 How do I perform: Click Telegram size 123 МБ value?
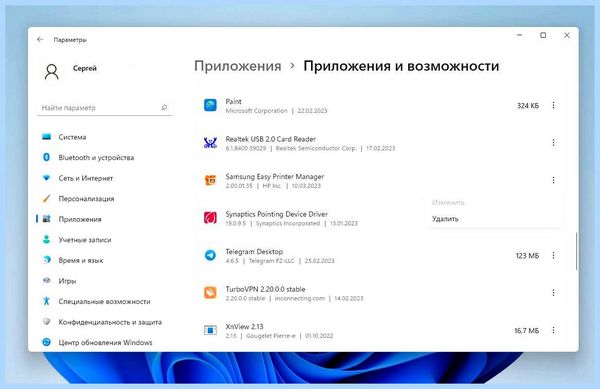pos(527,256)
